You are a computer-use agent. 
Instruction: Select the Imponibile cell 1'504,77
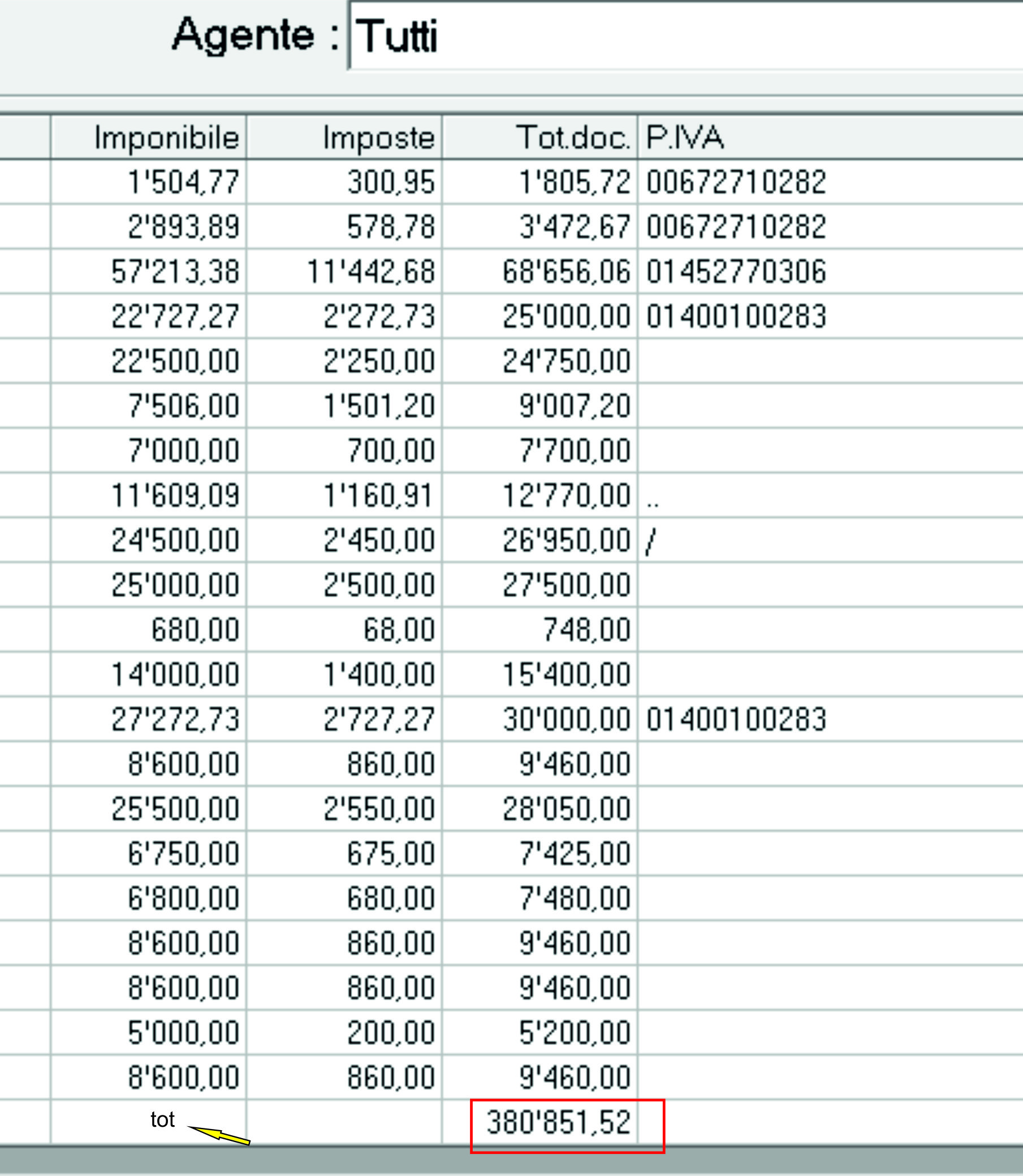[183, 182]
